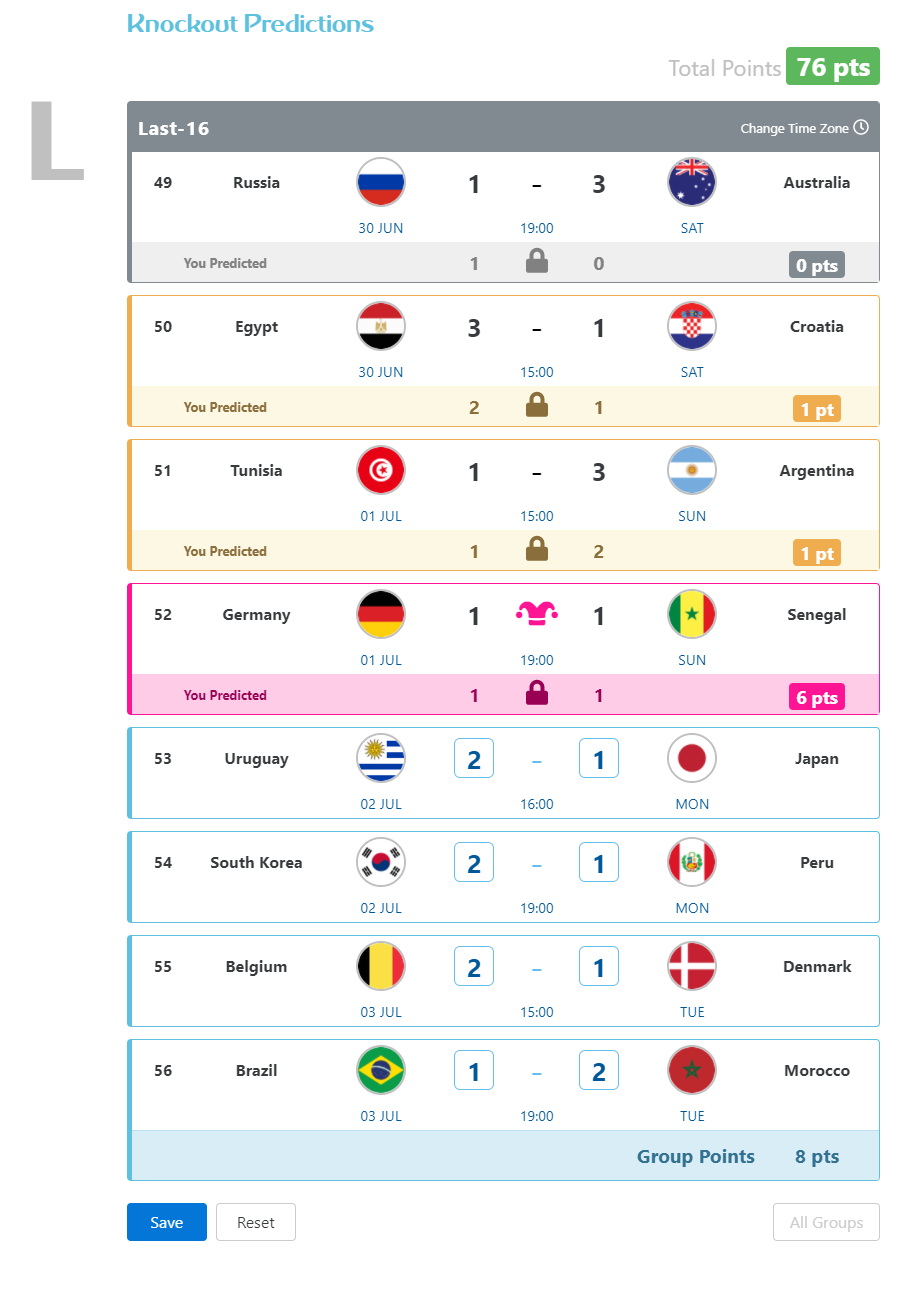Select Brazil score input box

pos(474,1070)
